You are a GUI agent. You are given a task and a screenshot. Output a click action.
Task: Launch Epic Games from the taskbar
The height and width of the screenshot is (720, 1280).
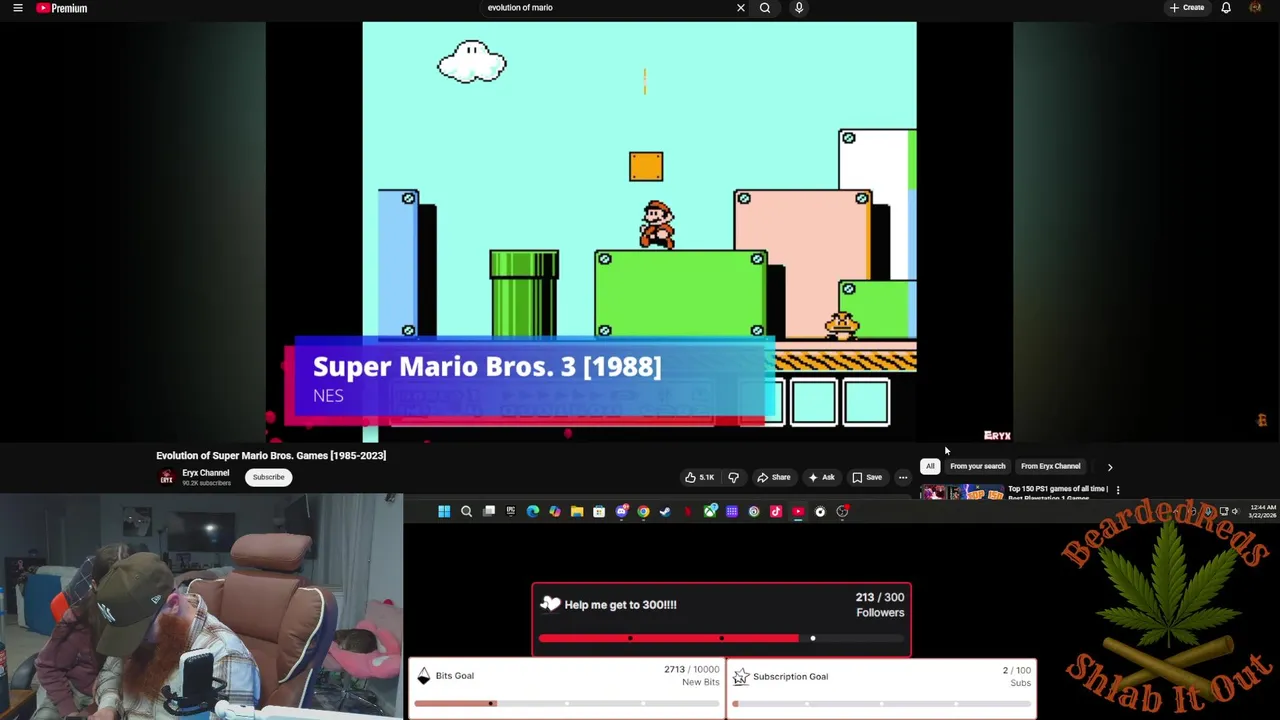(511, 512)
